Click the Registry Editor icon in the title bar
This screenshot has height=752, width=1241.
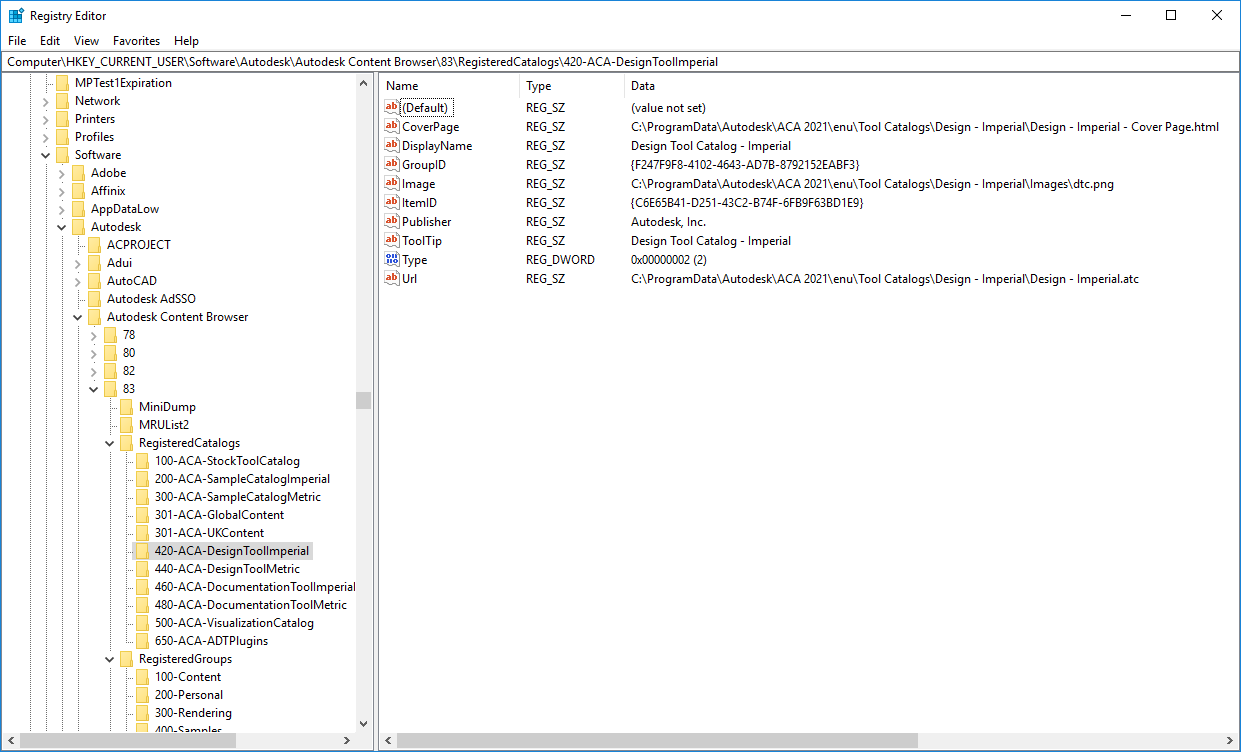(x=16, y=15)
